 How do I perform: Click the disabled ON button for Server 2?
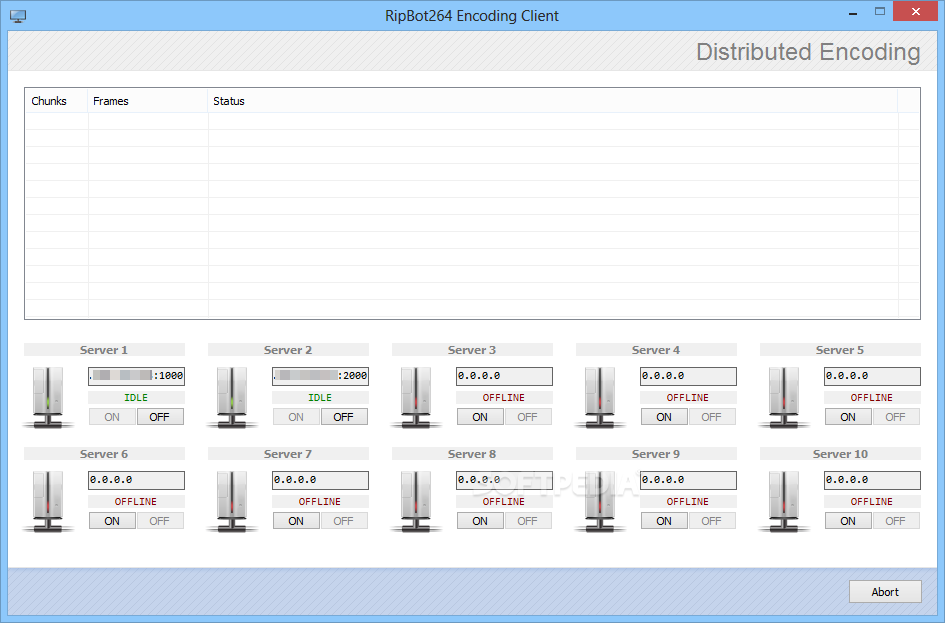(296, 417)
